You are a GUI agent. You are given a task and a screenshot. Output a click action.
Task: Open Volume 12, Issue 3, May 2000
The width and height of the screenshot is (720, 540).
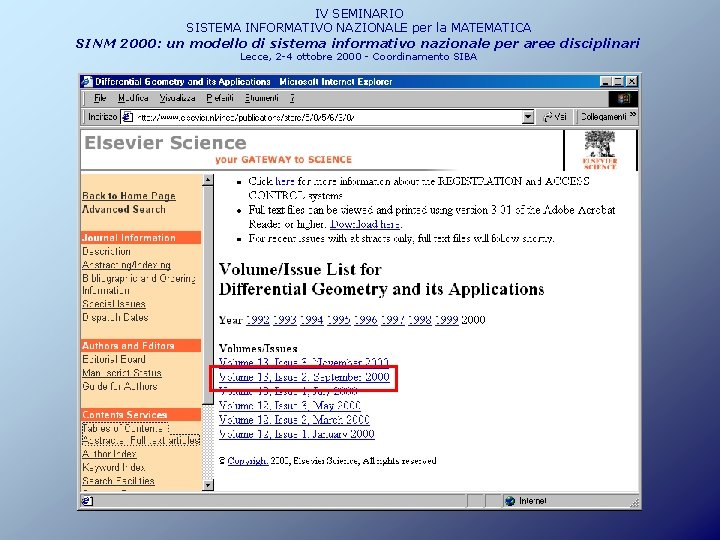290,405
